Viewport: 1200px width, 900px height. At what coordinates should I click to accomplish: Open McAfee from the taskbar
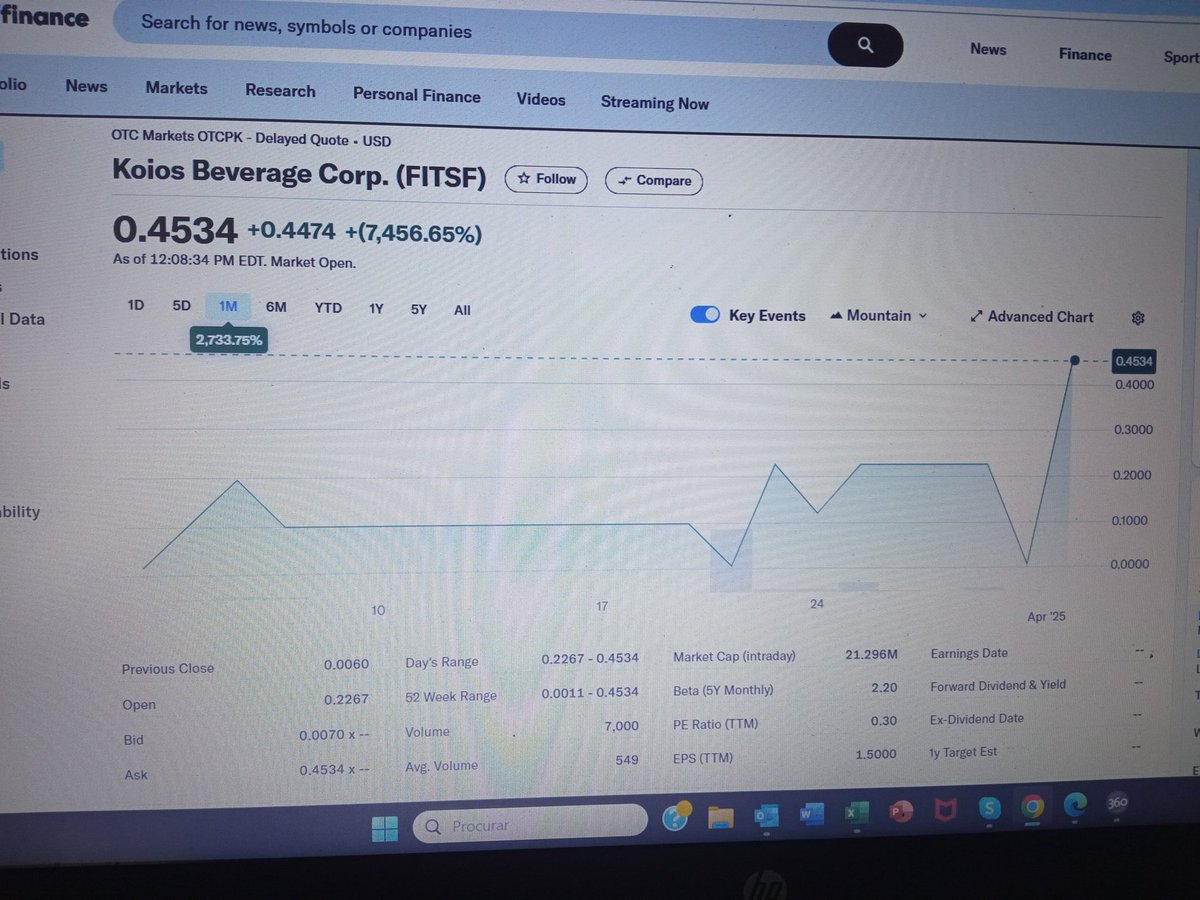(945, 811)
